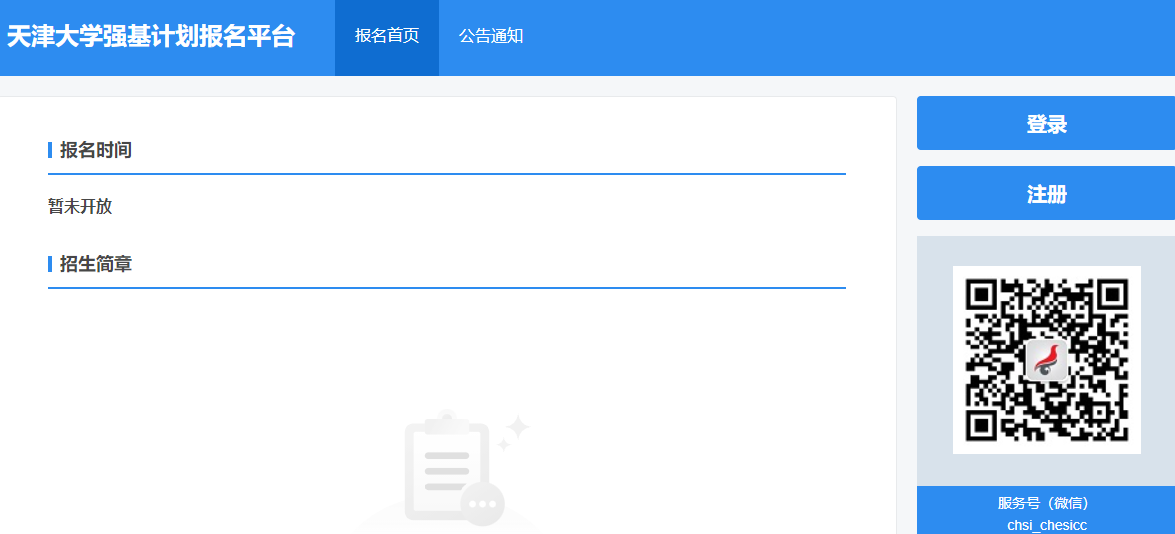Click the clip at top of clipboard icon

pos(447,423)
